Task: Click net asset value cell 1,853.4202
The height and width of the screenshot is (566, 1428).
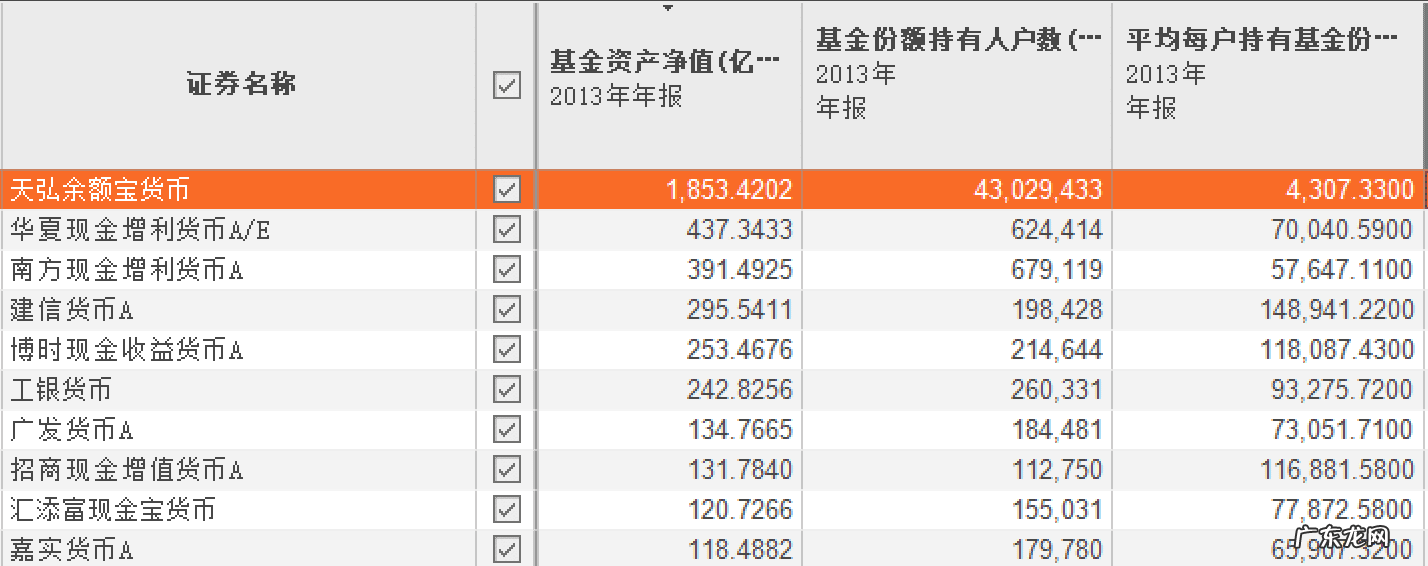Action: pos(669,190)
